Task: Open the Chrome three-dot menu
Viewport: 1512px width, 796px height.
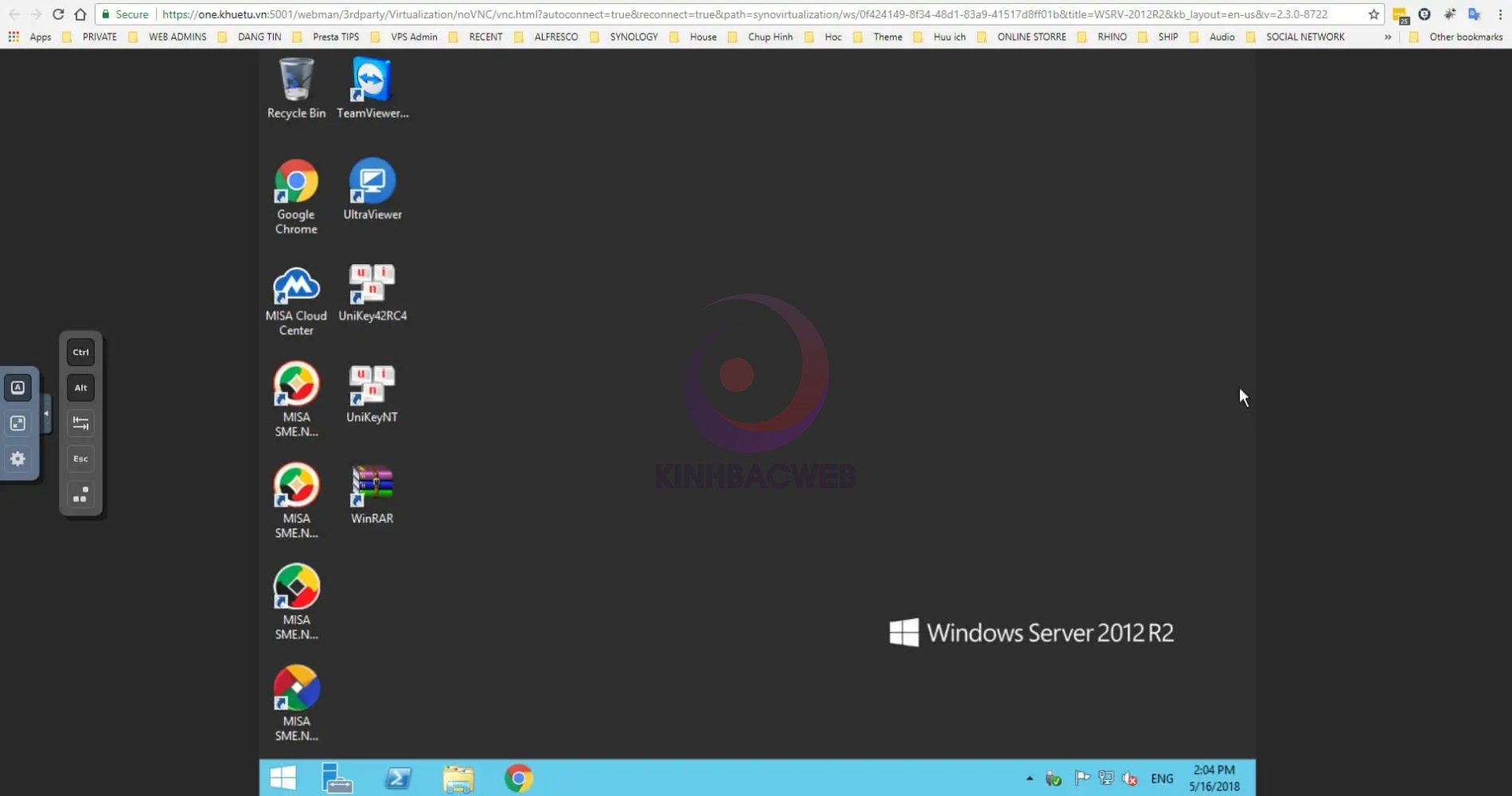Action: 1500,14
